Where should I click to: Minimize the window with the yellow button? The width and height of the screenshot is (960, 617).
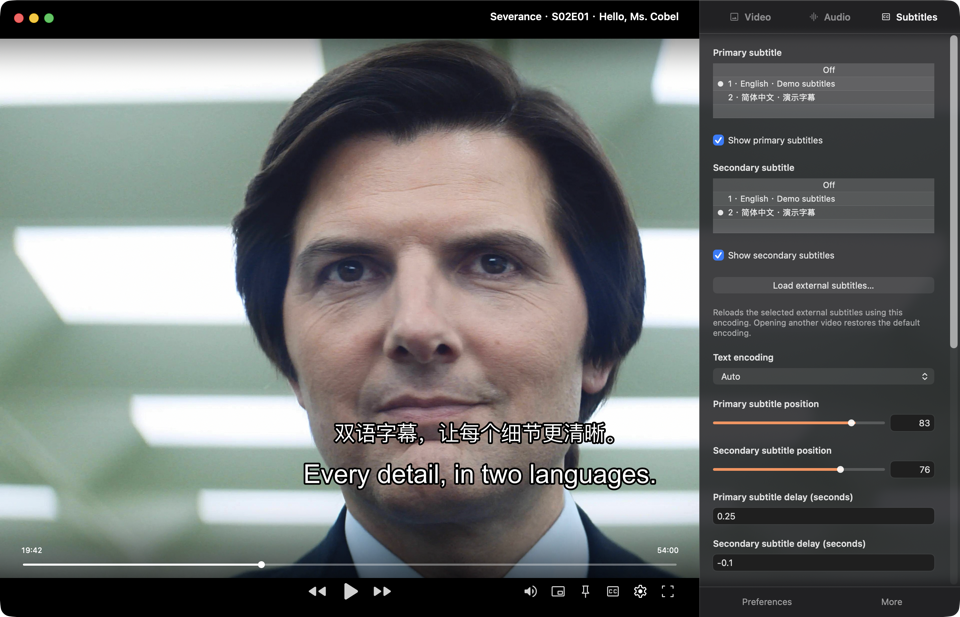tap(34, 18)
